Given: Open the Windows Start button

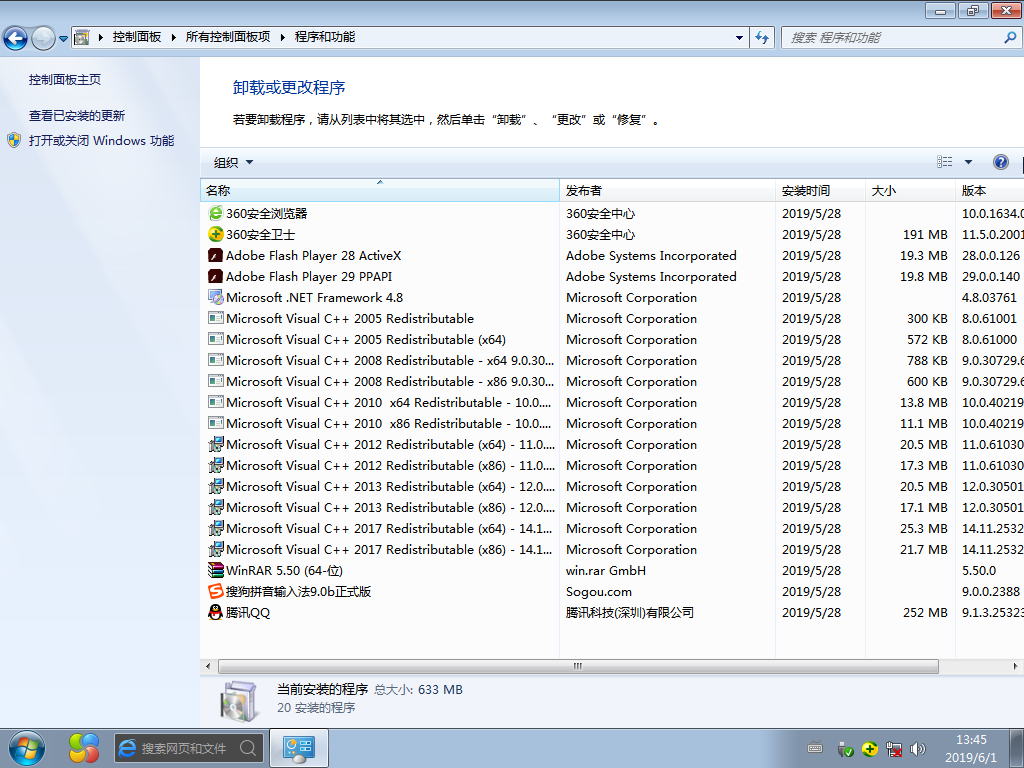Looking at the screenshot, I should pos(27,748).
